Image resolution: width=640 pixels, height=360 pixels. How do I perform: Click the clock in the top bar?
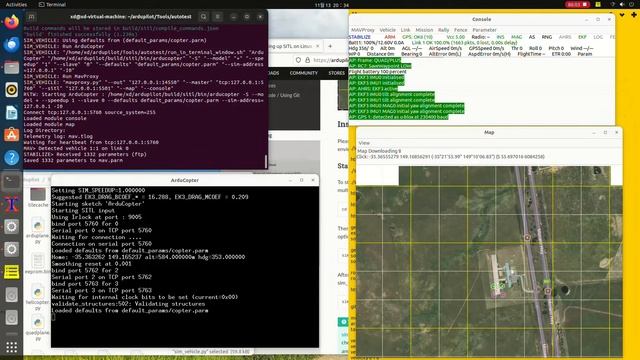(x=331, y=5)
